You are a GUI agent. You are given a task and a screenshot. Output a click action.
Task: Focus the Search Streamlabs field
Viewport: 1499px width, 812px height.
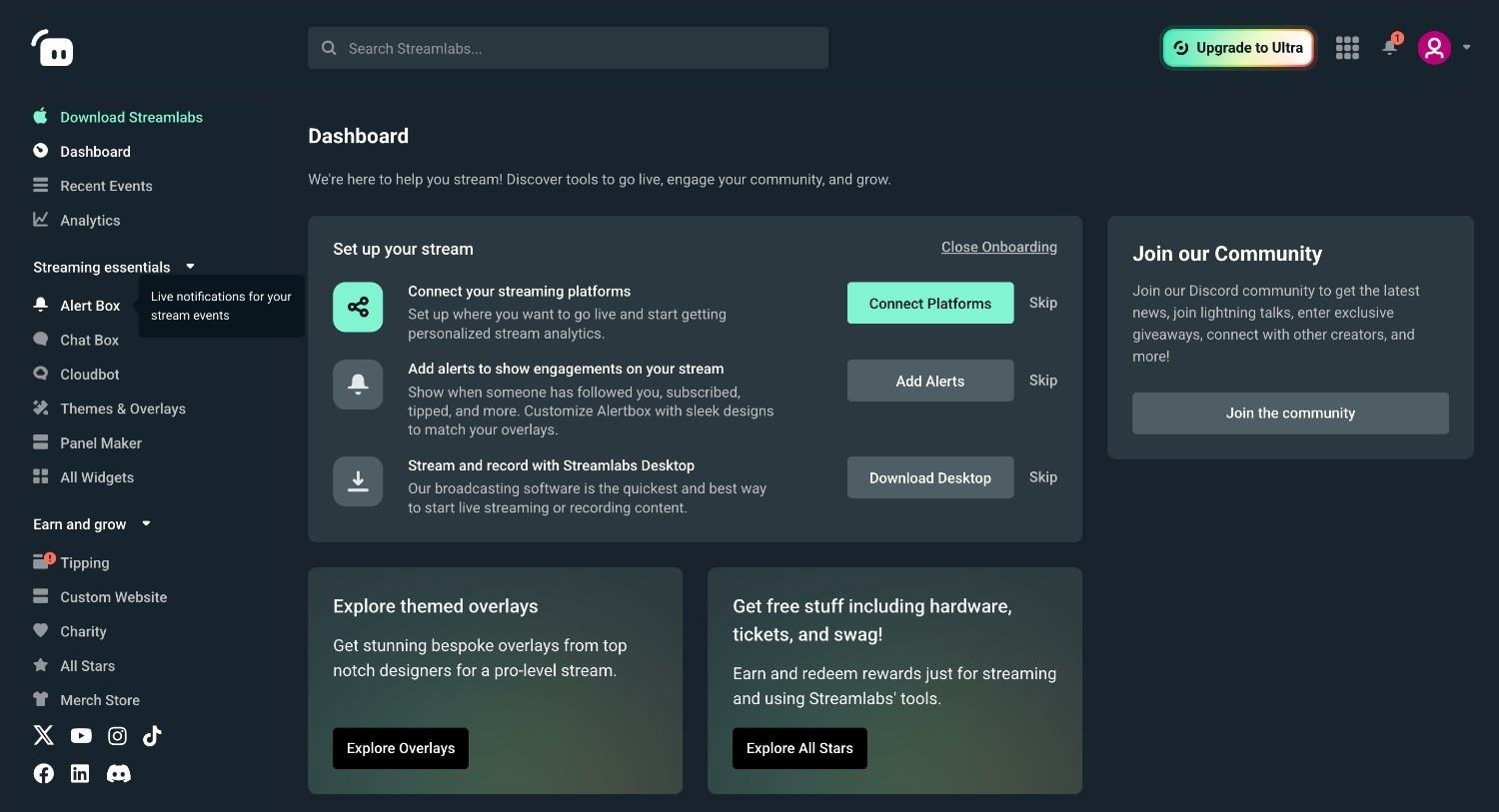pyautogui.click(x=568, y=48)
